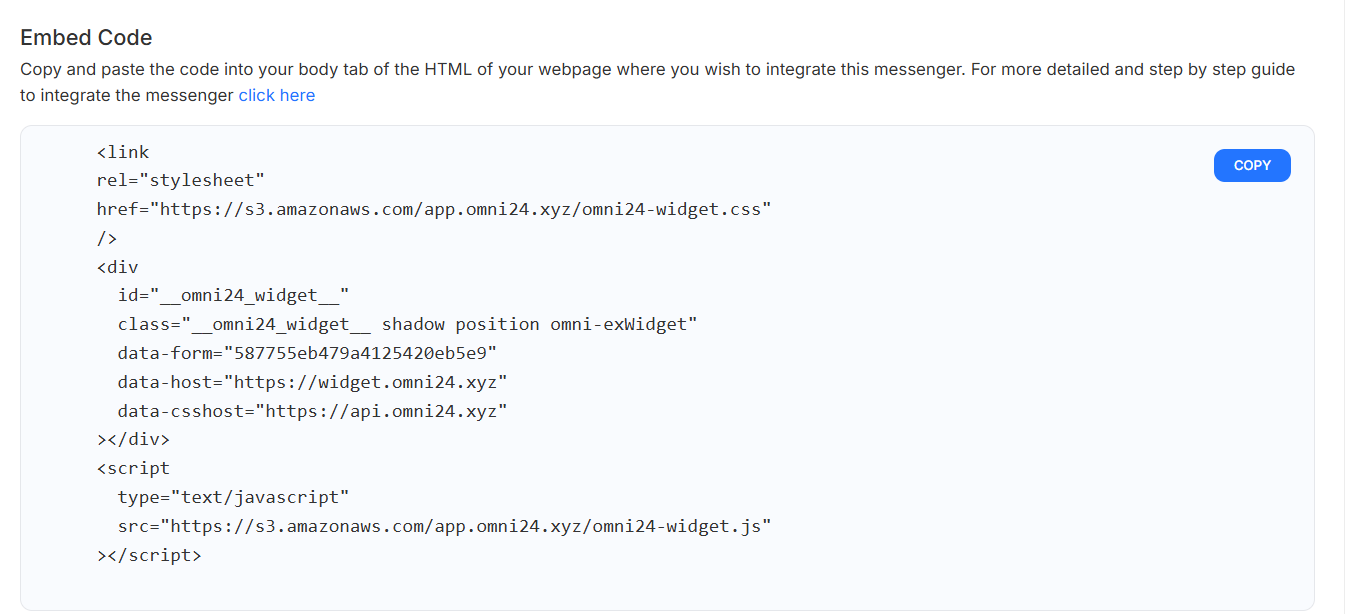1345x614 pixels.
Task: Click the opening <script tag line
Action: coord(134,468)
